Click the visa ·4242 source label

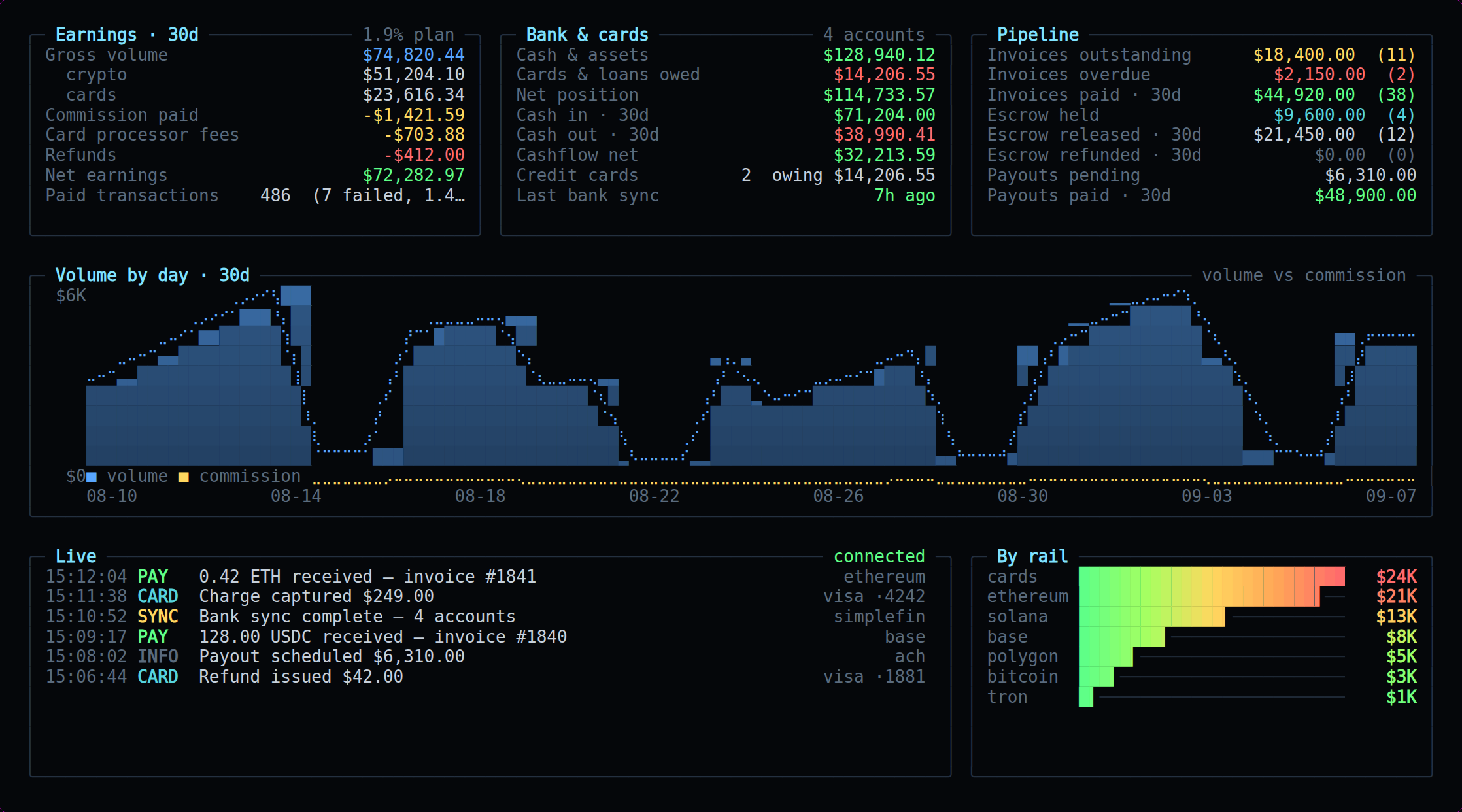(x=874, y=596)
